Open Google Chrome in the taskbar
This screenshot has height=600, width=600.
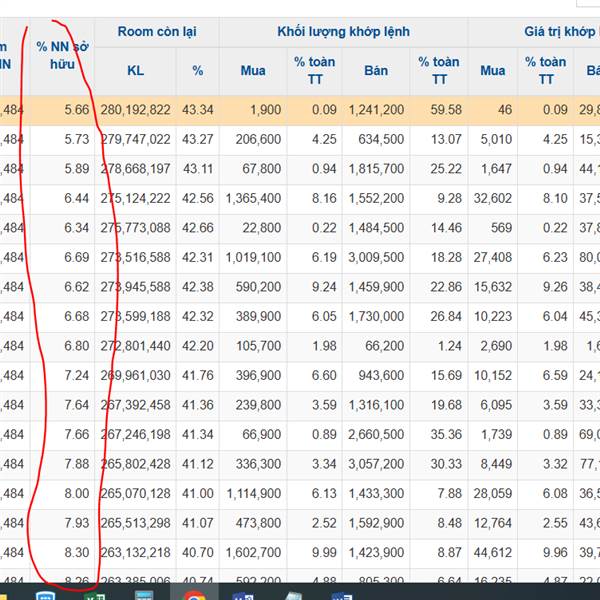[194, 593]
